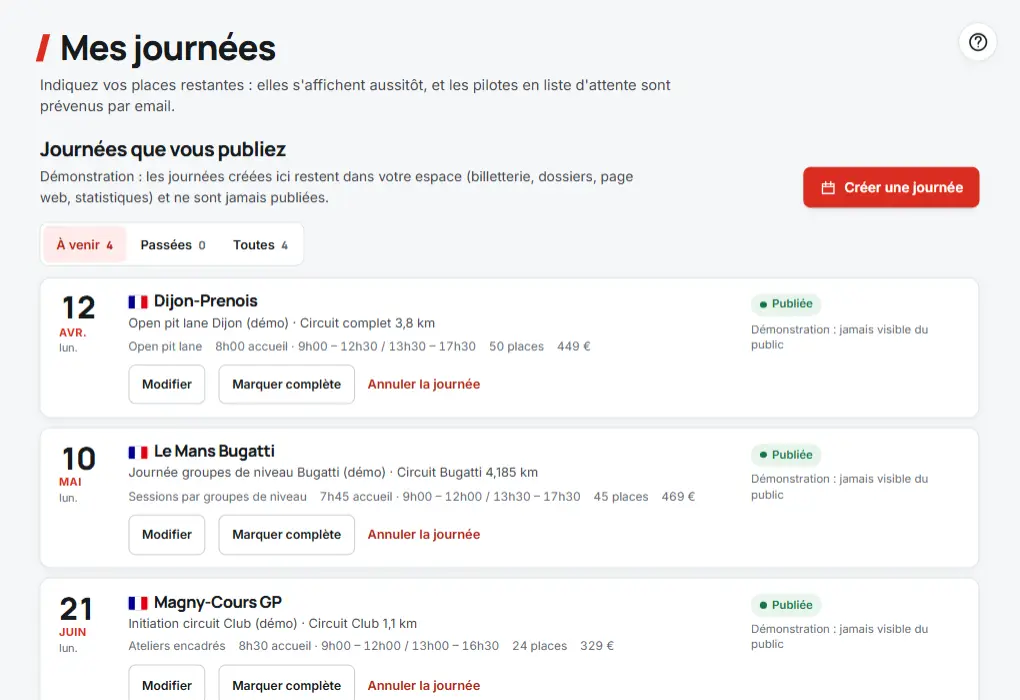Cancel the Magny-Cours GP journée
This screenshot has height=700, width=1020.
423,685
